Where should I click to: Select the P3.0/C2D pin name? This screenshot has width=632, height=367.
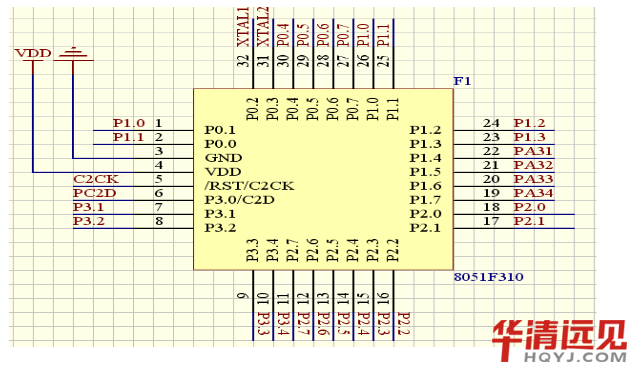[x=239, y=200]
